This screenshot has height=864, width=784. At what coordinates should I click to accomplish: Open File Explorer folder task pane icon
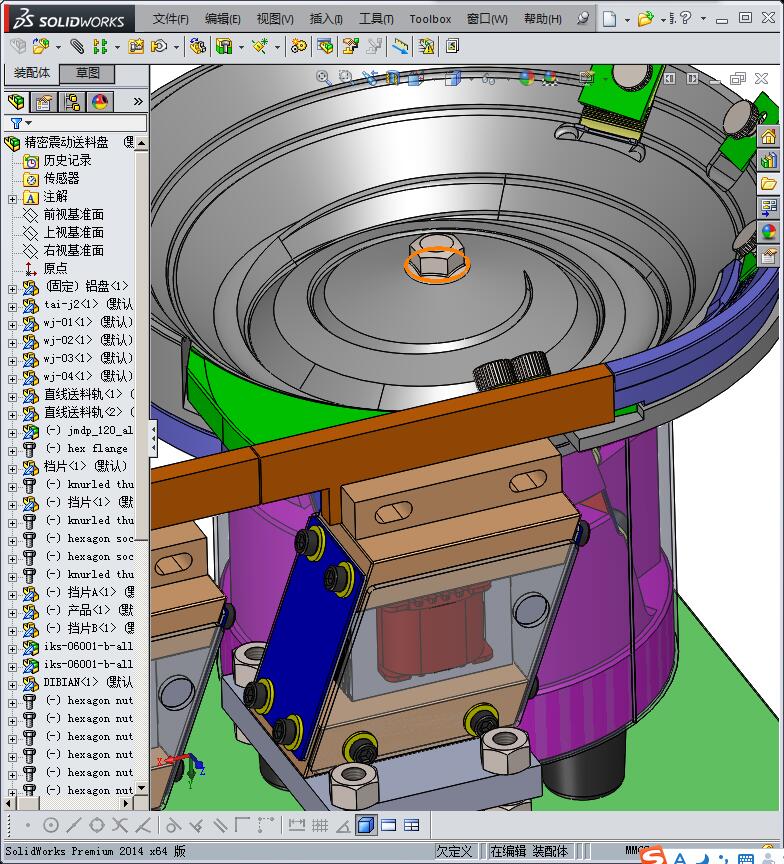pyautogui.click(x=769, y=183)
